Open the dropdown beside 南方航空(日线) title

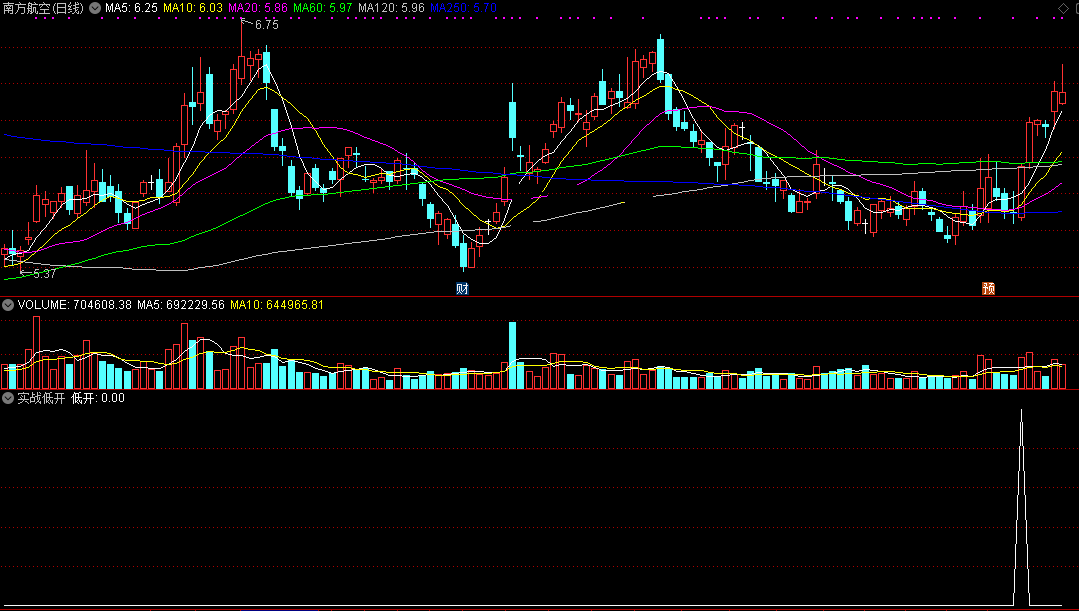(x=95, y=8)
